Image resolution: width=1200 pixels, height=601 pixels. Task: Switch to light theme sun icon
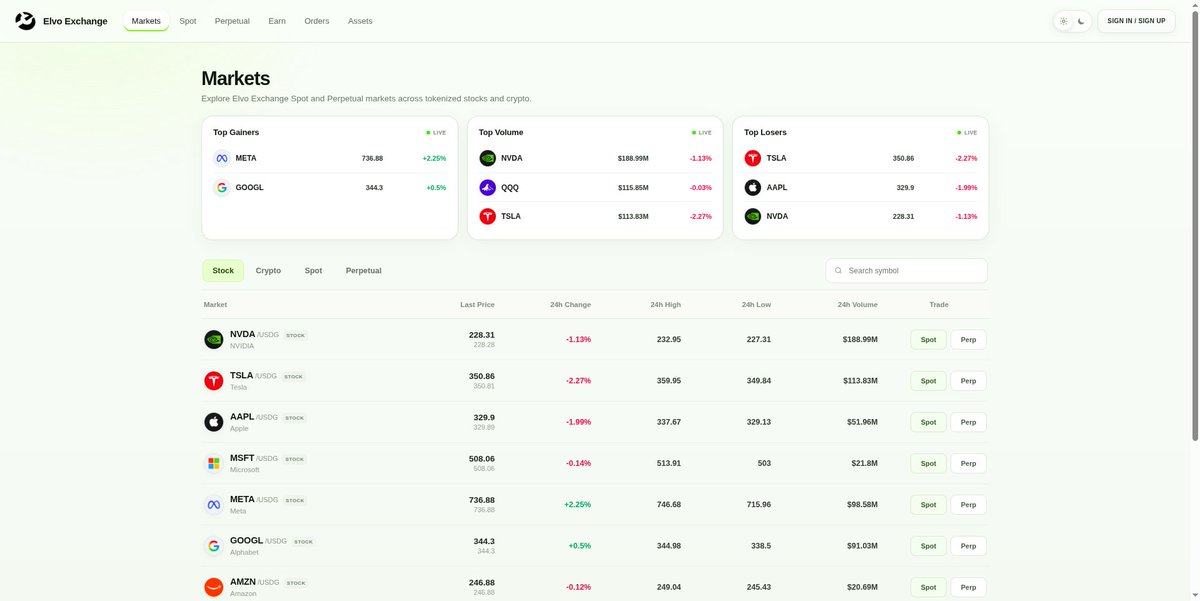1064,21
